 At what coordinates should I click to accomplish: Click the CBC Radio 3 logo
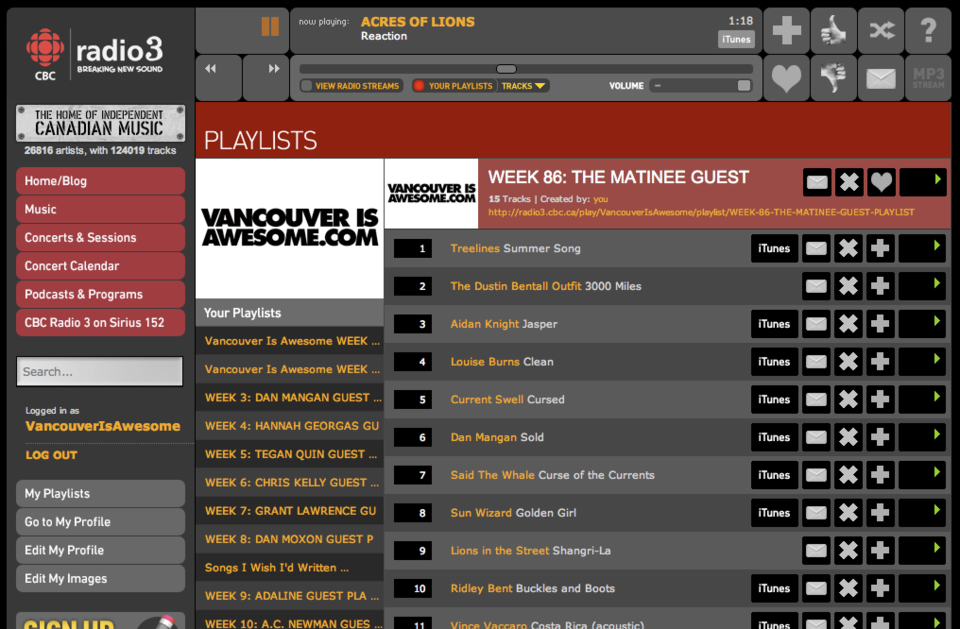pyautogui.click(x=95, y=54)
